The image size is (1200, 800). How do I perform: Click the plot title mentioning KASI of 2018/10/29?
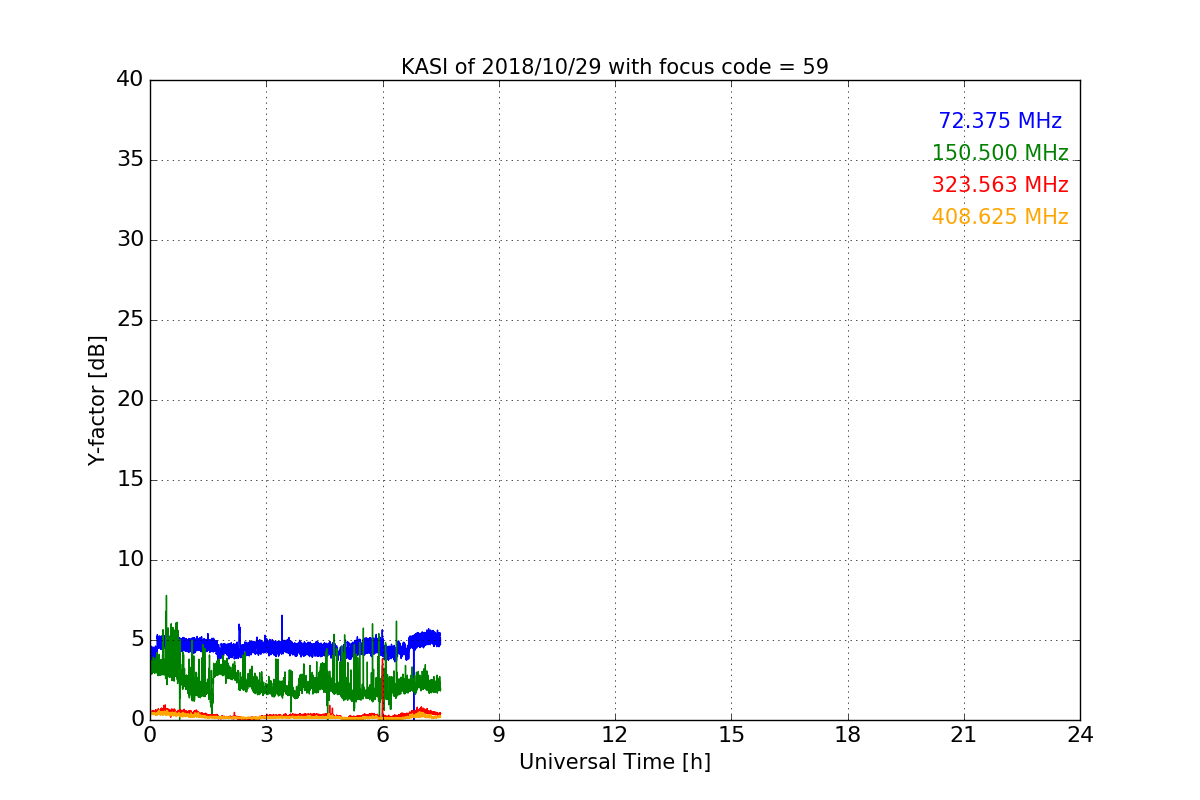[x=614, y=67]
